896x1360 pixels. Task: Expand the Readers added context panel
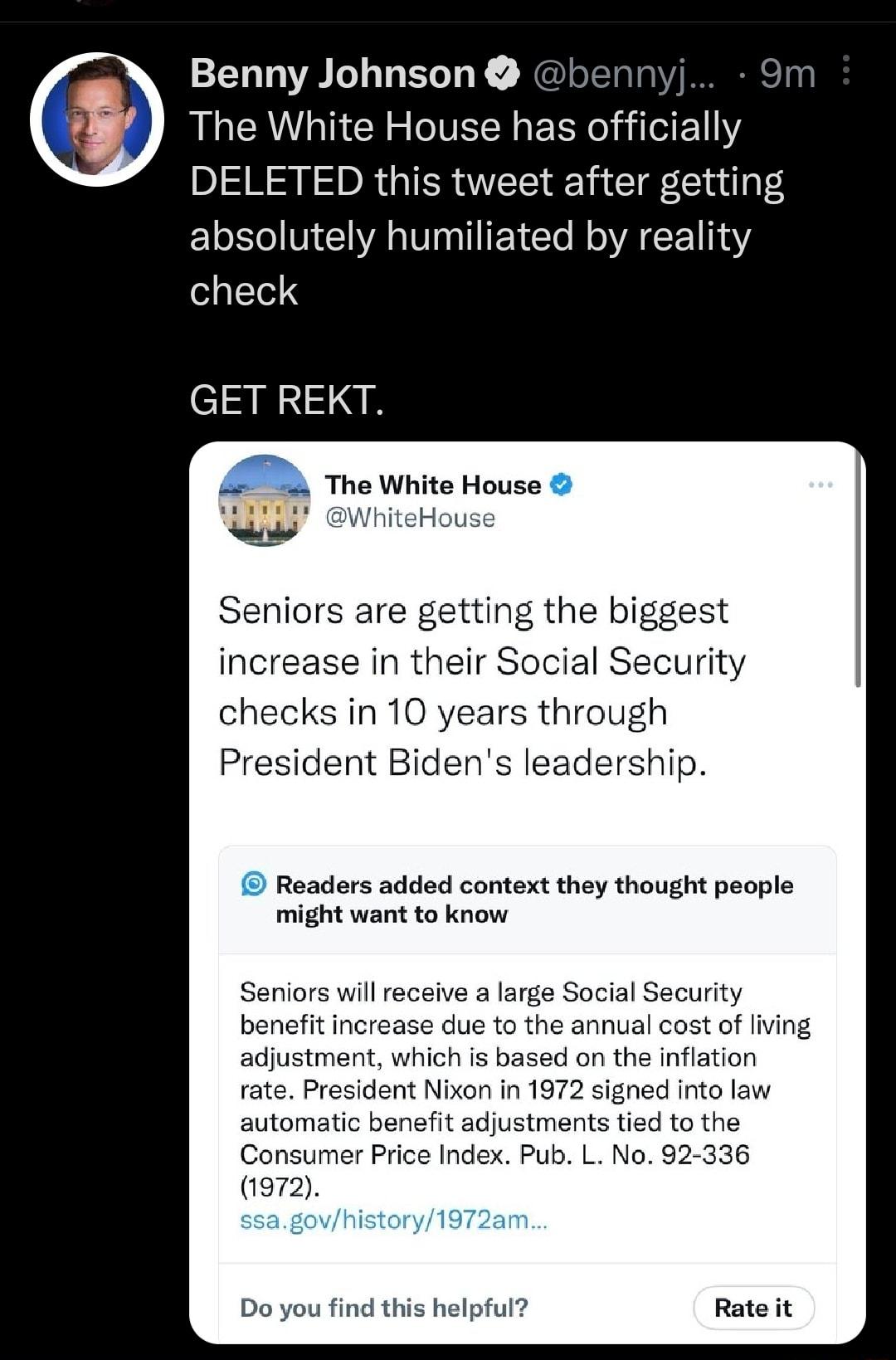click(535, 899)
